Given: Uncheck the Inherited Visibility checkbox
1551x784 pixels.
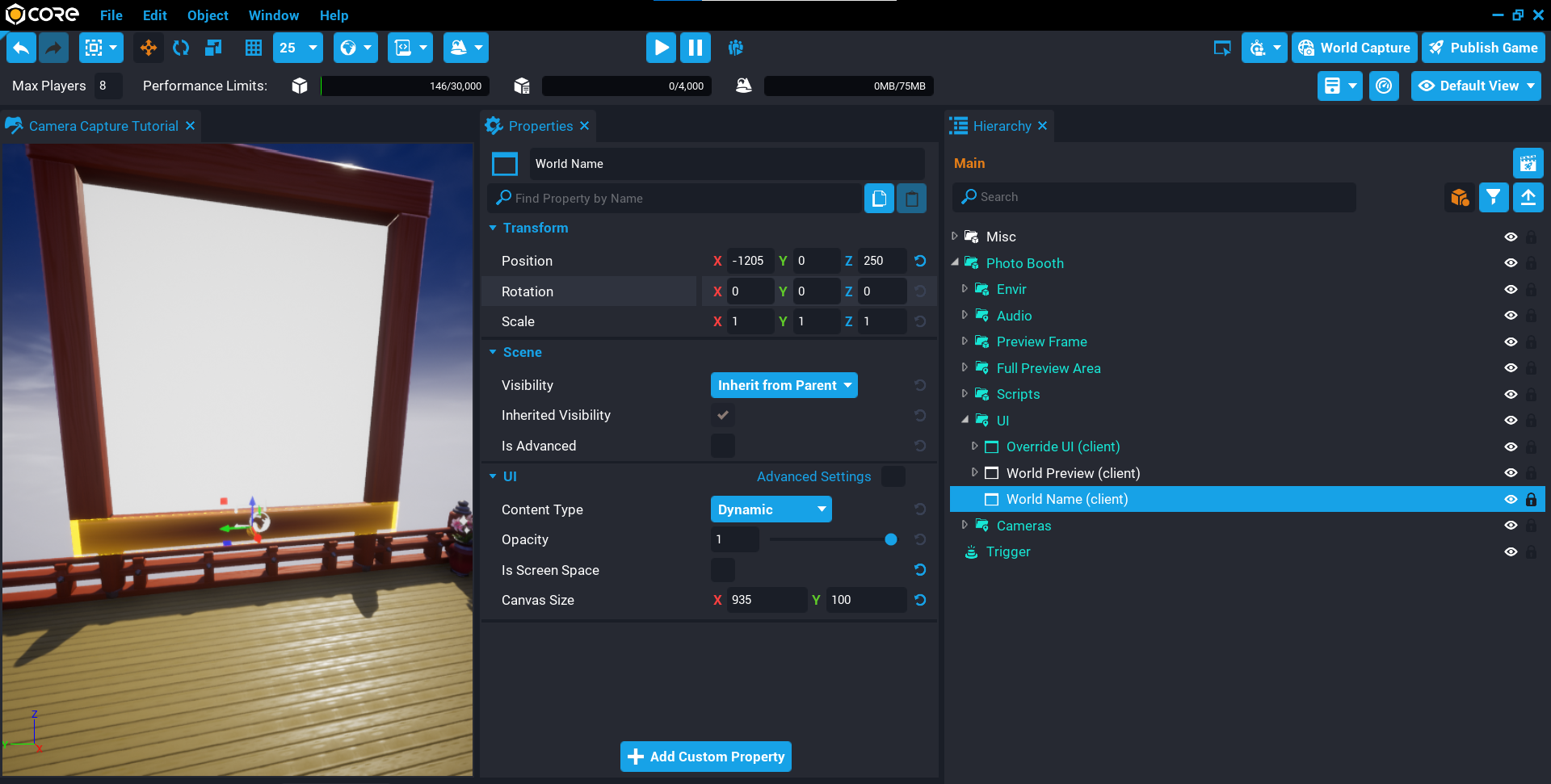Looking at the screenshot, I should [722, 415].
